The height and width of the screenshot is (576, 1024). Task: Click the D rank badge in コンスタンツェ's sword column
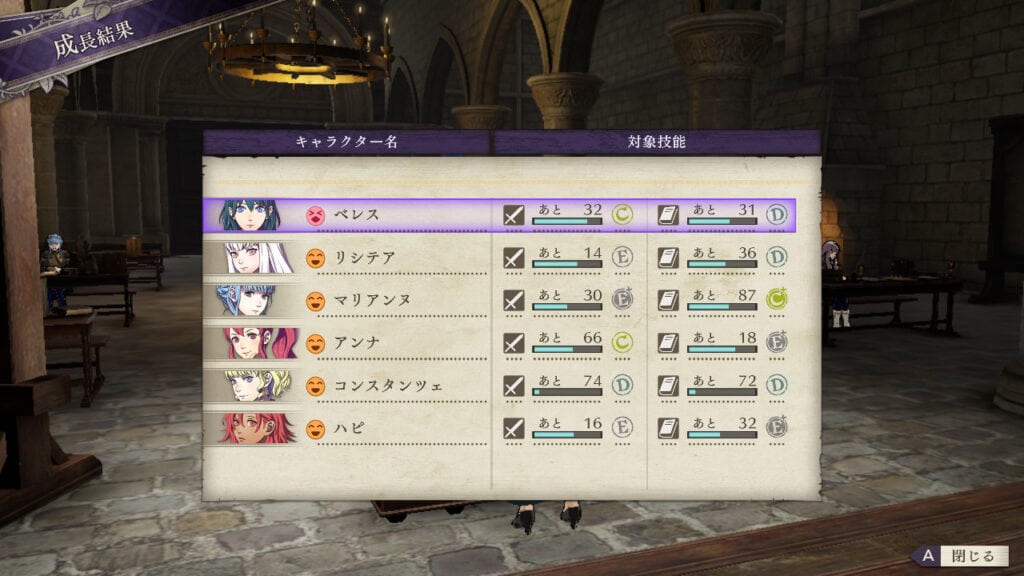622,385
